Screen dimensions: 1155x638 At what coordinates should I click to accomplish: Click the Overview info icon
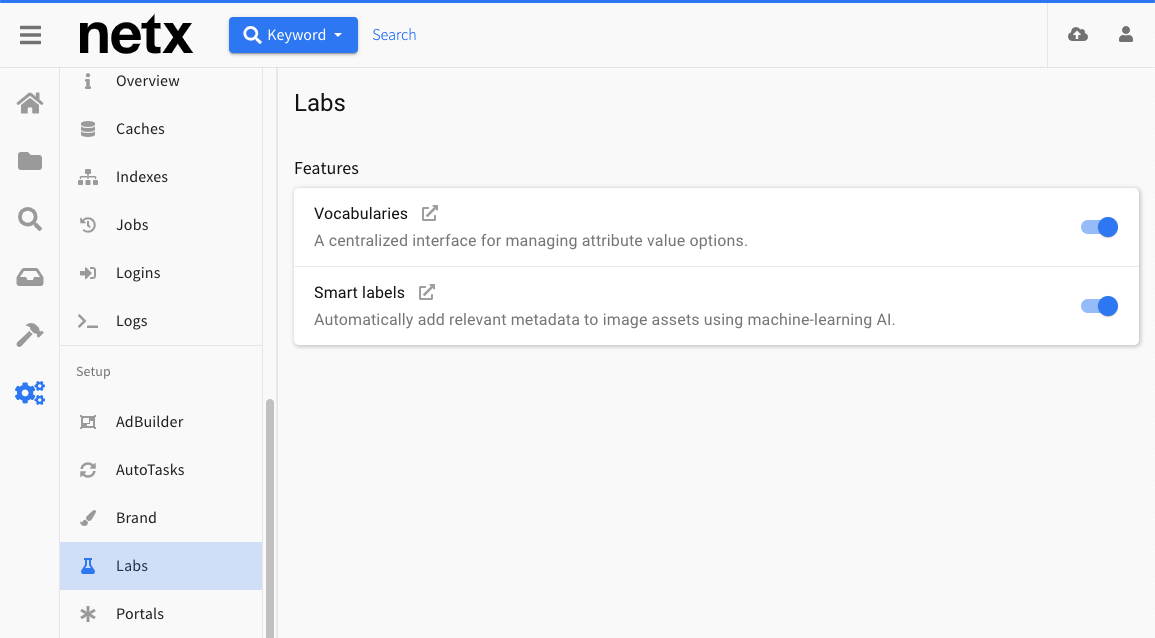coord(88,81)
